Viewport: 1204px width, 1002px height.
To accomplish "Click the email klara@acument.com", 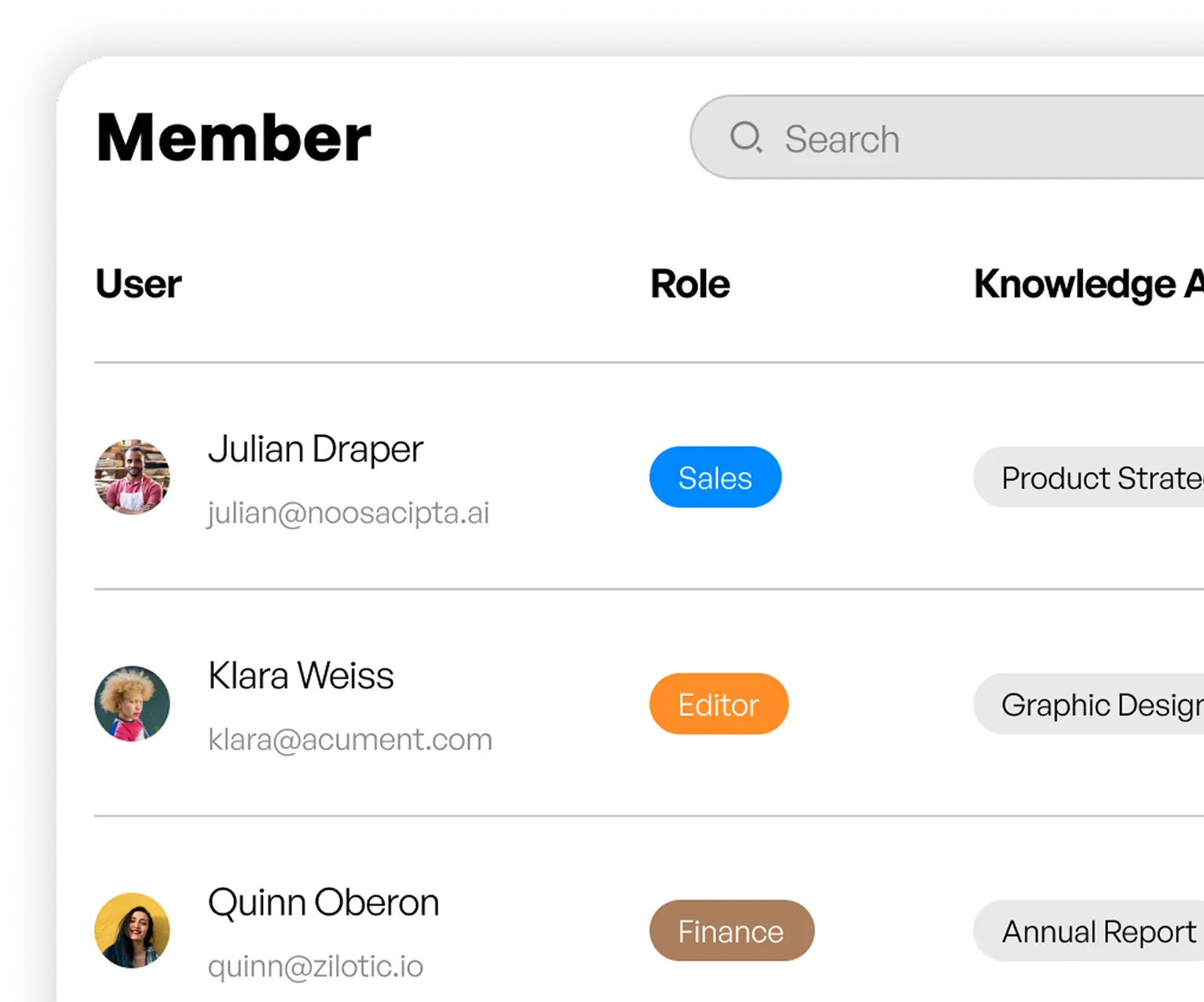I will coord(349,740).
